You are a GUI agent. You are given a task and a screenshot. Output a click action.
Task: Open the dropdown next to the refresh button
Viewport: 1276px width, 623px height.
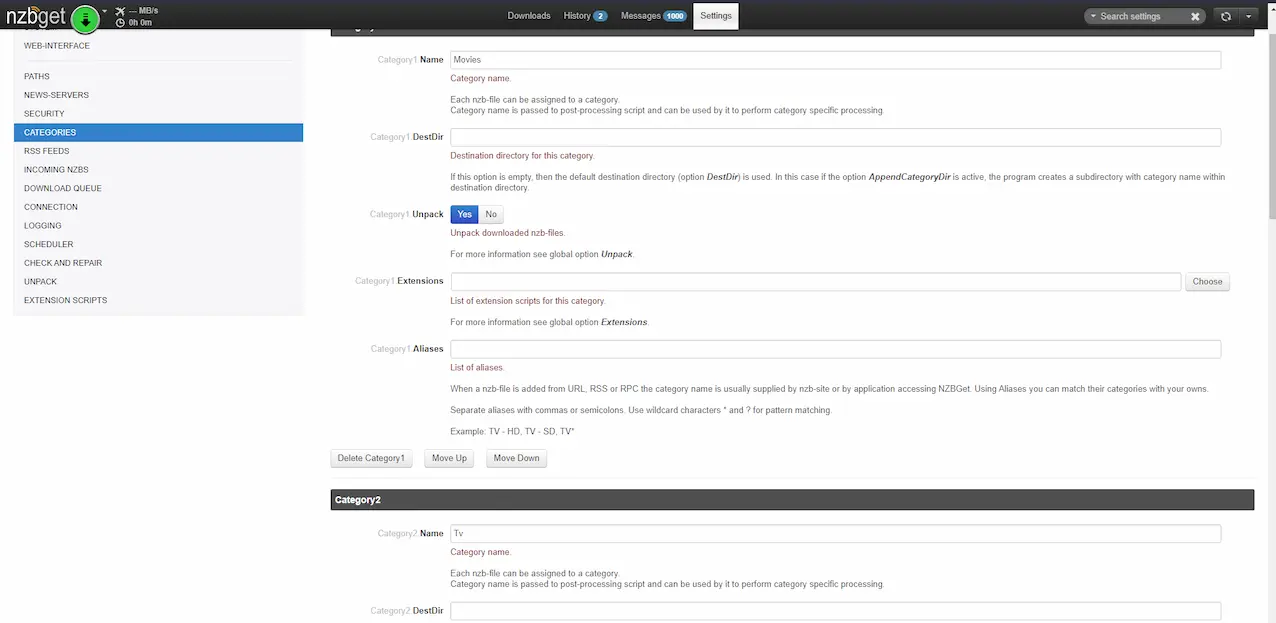pos(1249,16)
